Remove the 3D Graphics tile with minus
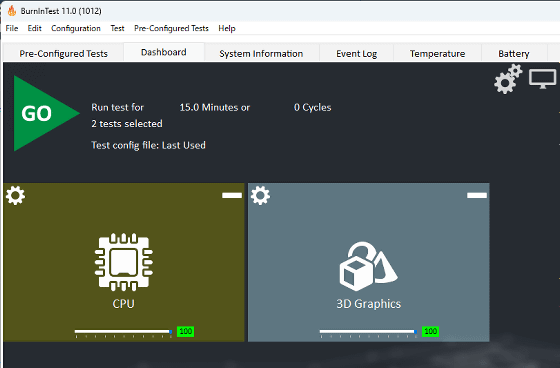The image size is (560, 368). click(x=477, y=195)
